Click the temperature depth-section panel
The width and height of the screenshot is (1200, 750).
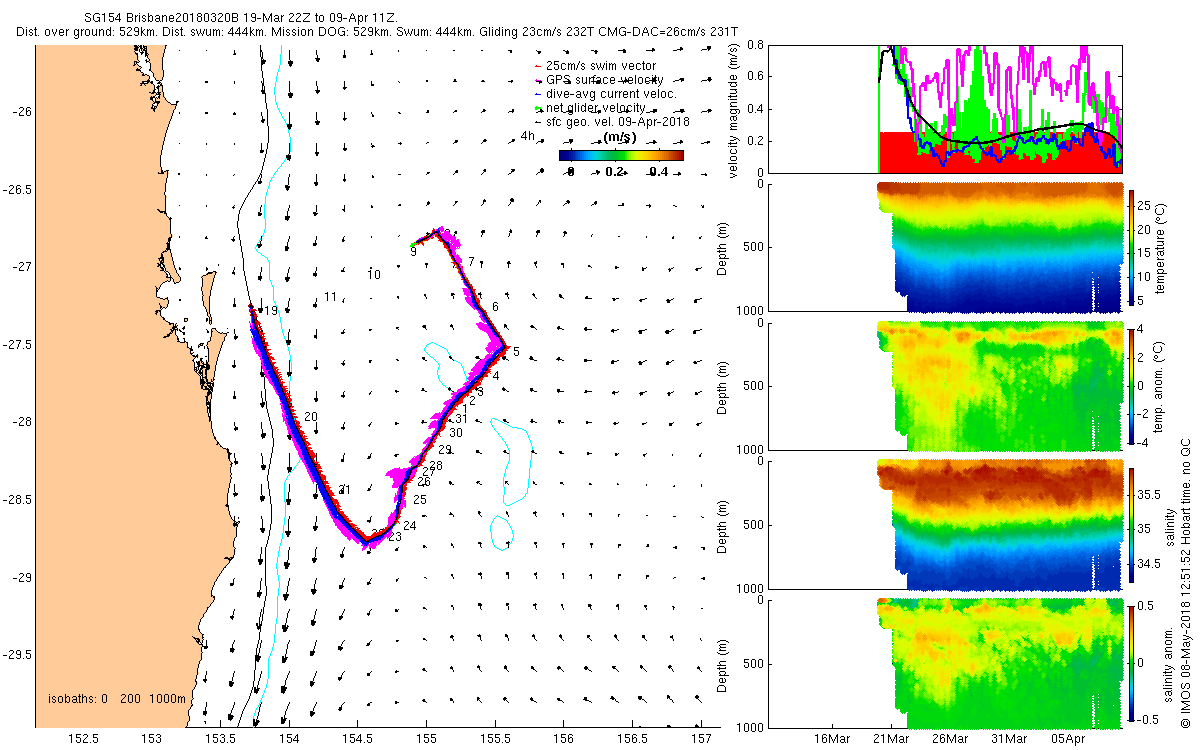click(x=945, y=247)
